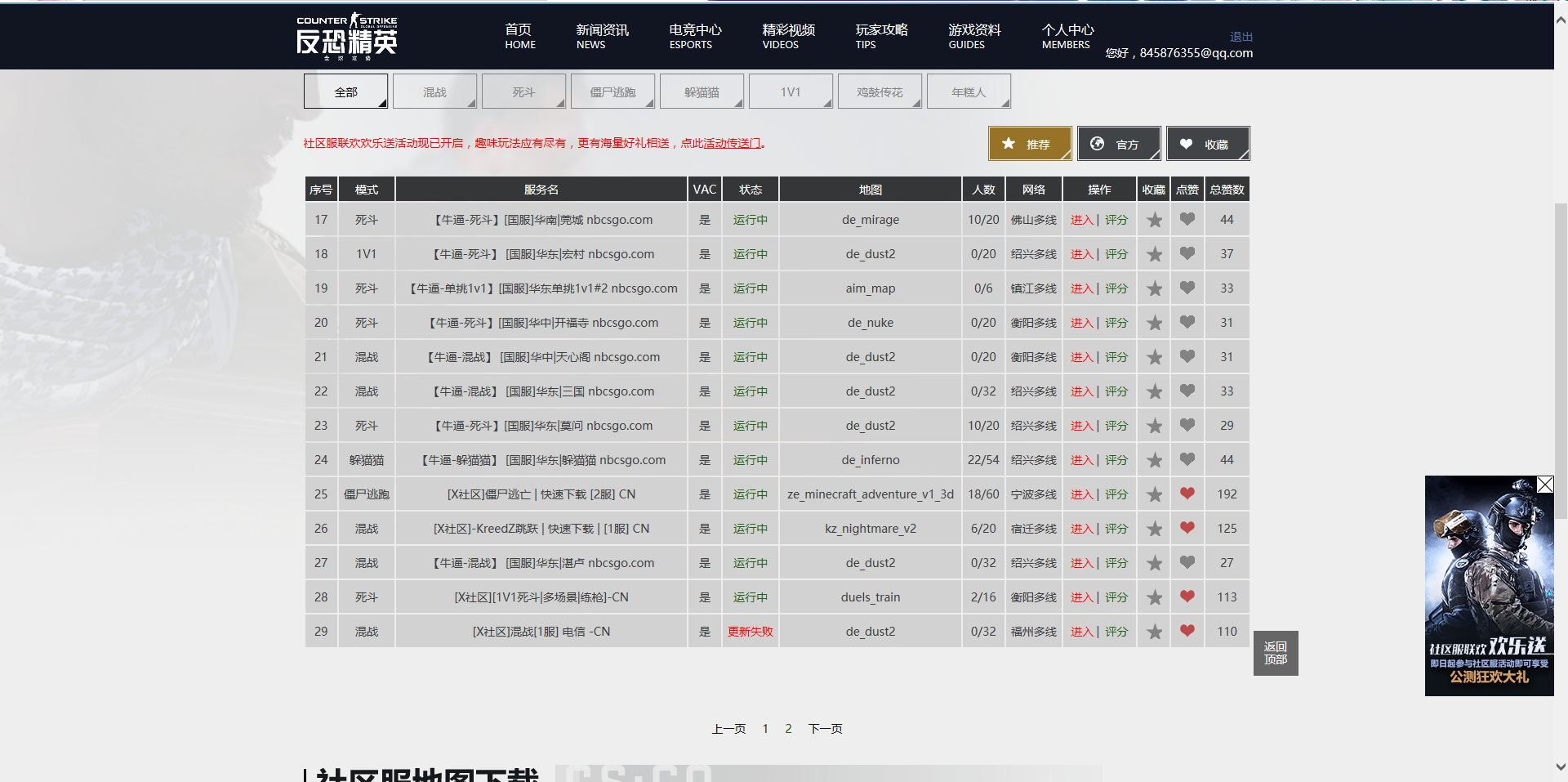1568x782 pixels.
Task: Toggle the favorite star on the de_dust2 1V1 server
Action: pos(1154,253)
